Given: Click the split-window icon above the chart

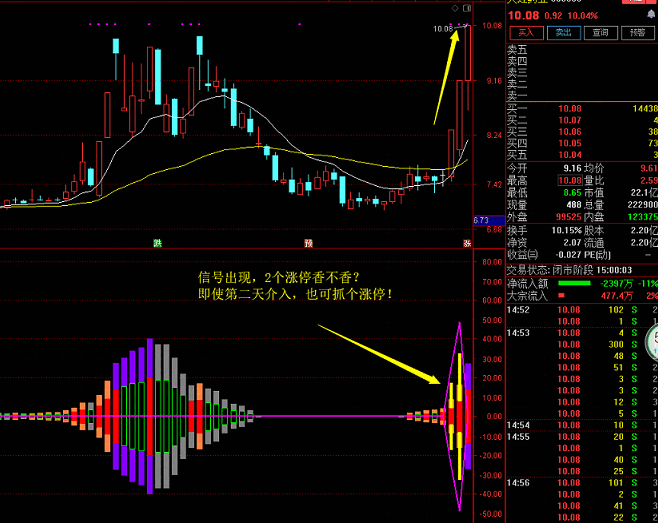Looking at the screenshot, I should (x=467, y=8).
